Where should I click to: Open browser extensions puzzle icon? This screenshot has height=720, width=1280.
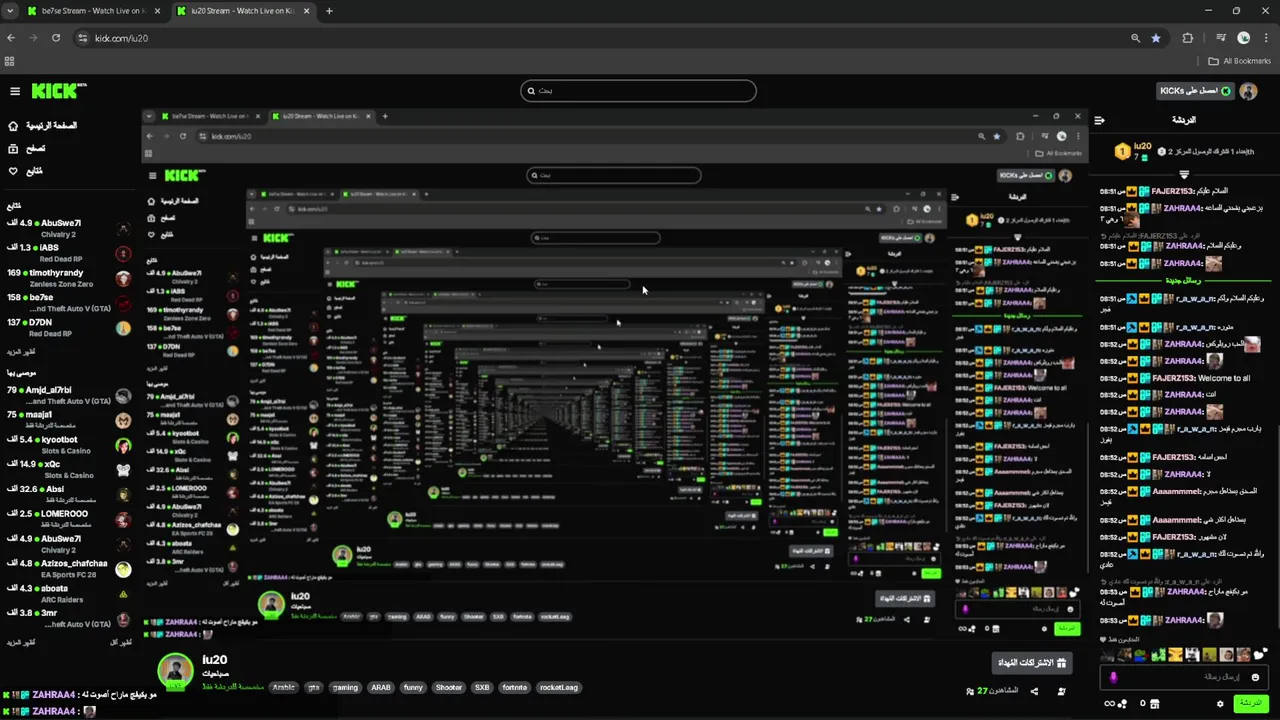tap(1188, 38)
